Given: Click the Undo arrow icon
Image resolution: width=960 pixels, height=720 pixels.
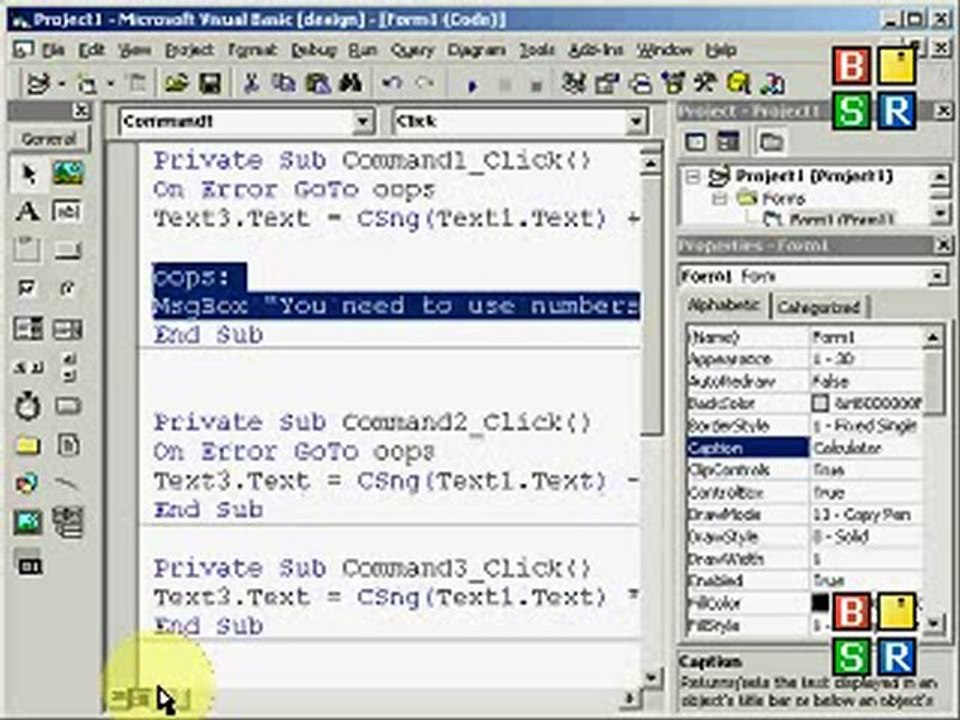Looking at the screenshot, I should tap(392, 83).
